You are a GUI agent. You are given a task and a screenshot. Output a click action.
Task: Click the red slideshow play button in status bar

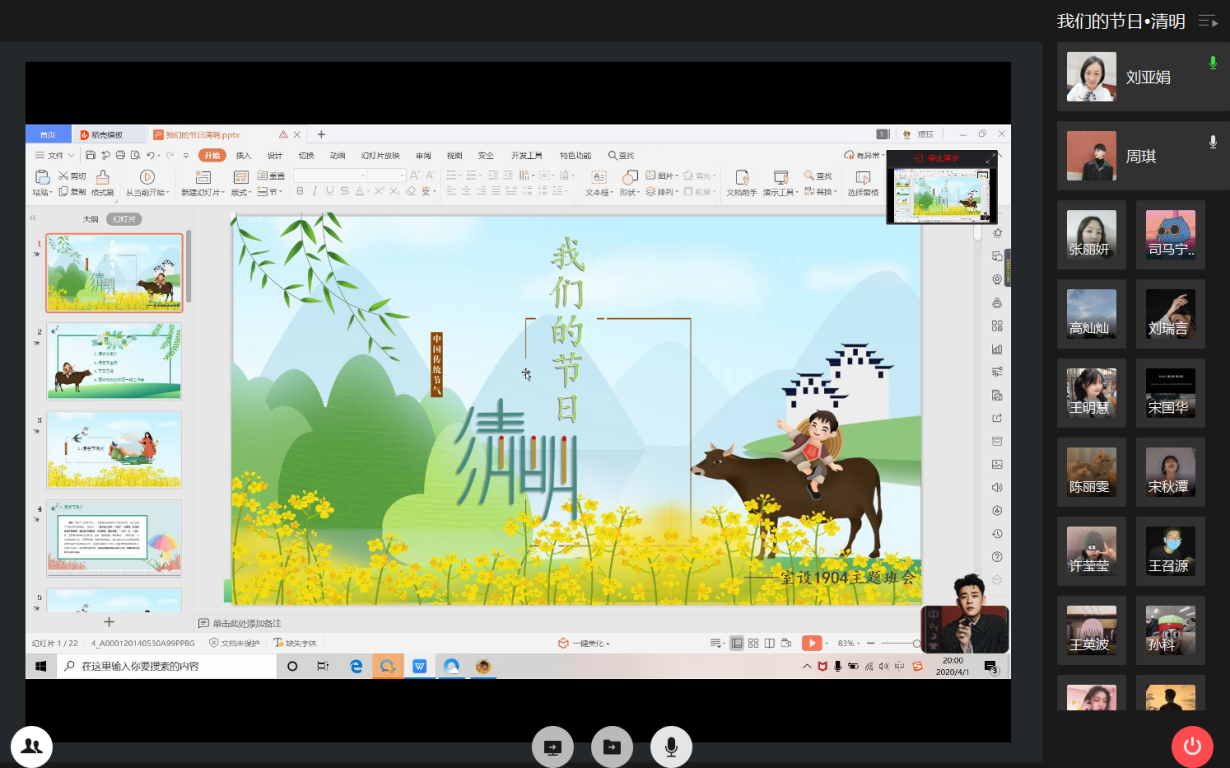coord(811,643)
